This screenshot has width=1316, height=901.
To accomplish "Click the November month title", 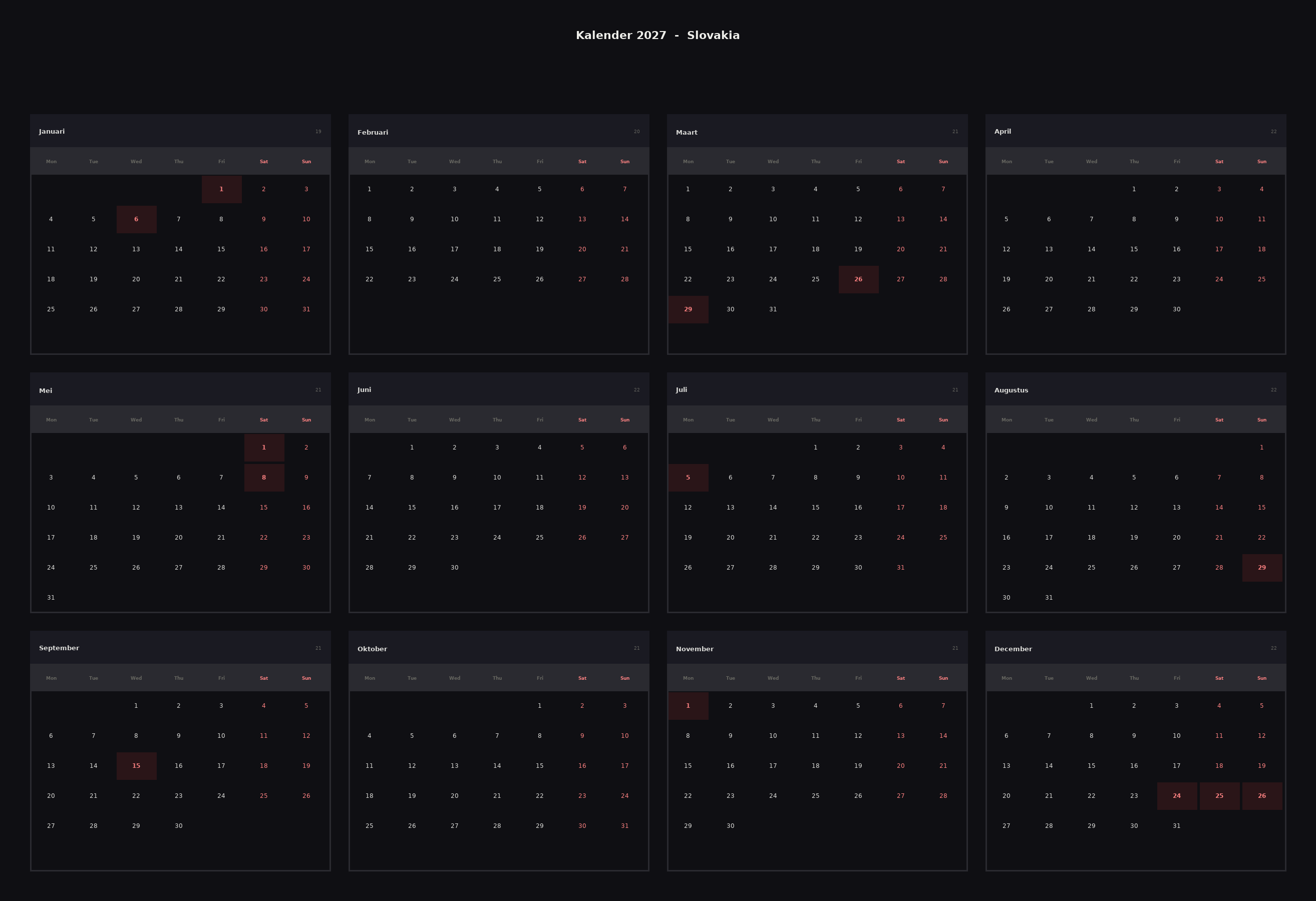I will point(694,649).
